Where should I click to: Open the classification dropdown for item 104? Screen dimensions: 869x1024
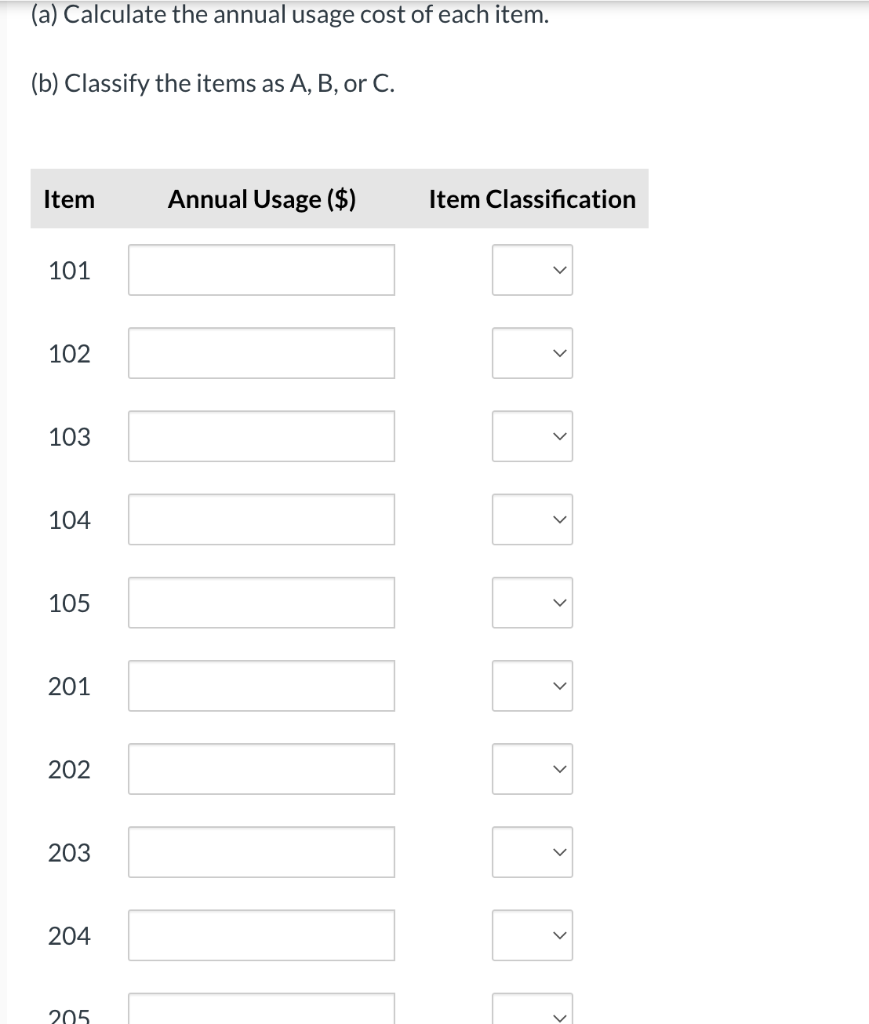point(532,519)
